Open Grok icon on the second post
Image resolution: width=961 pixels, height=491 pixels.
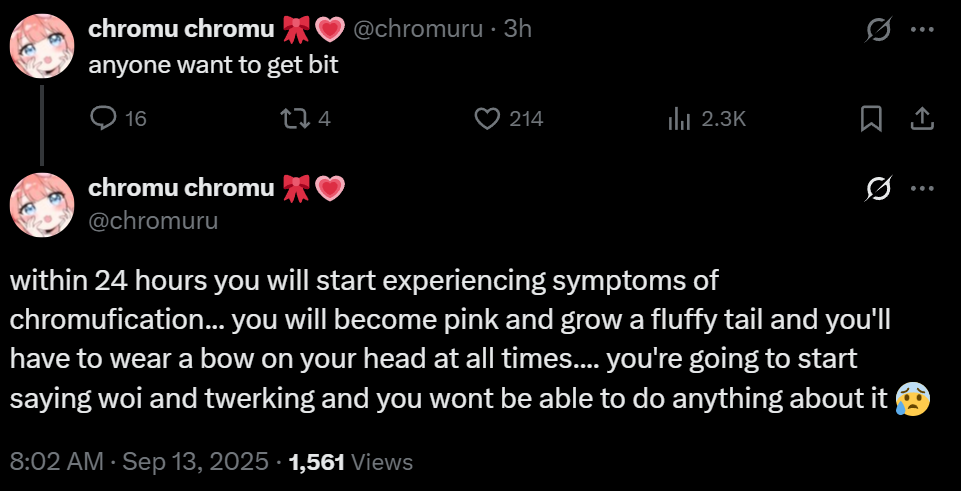point(877,187)
